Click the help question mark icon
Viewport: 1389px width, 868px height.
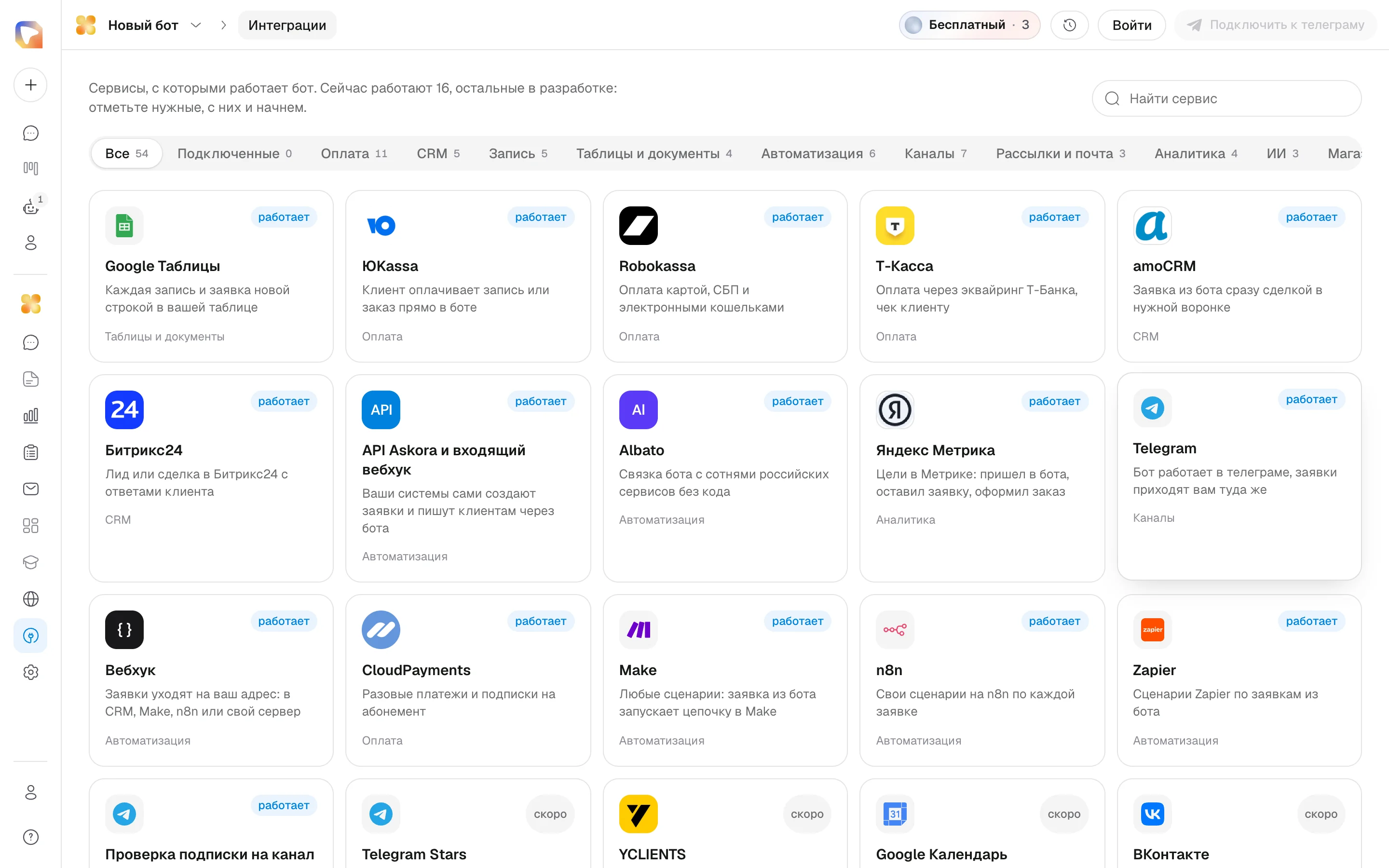click(x=30, y=837)
